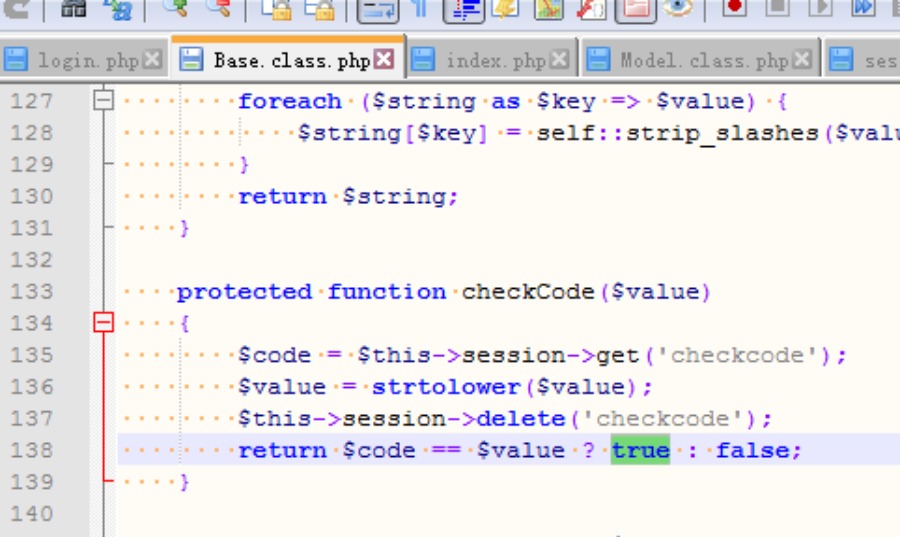Click the 'get' method on line 135
The height and width of the screenshot is (537, 900).
[618, 356]
